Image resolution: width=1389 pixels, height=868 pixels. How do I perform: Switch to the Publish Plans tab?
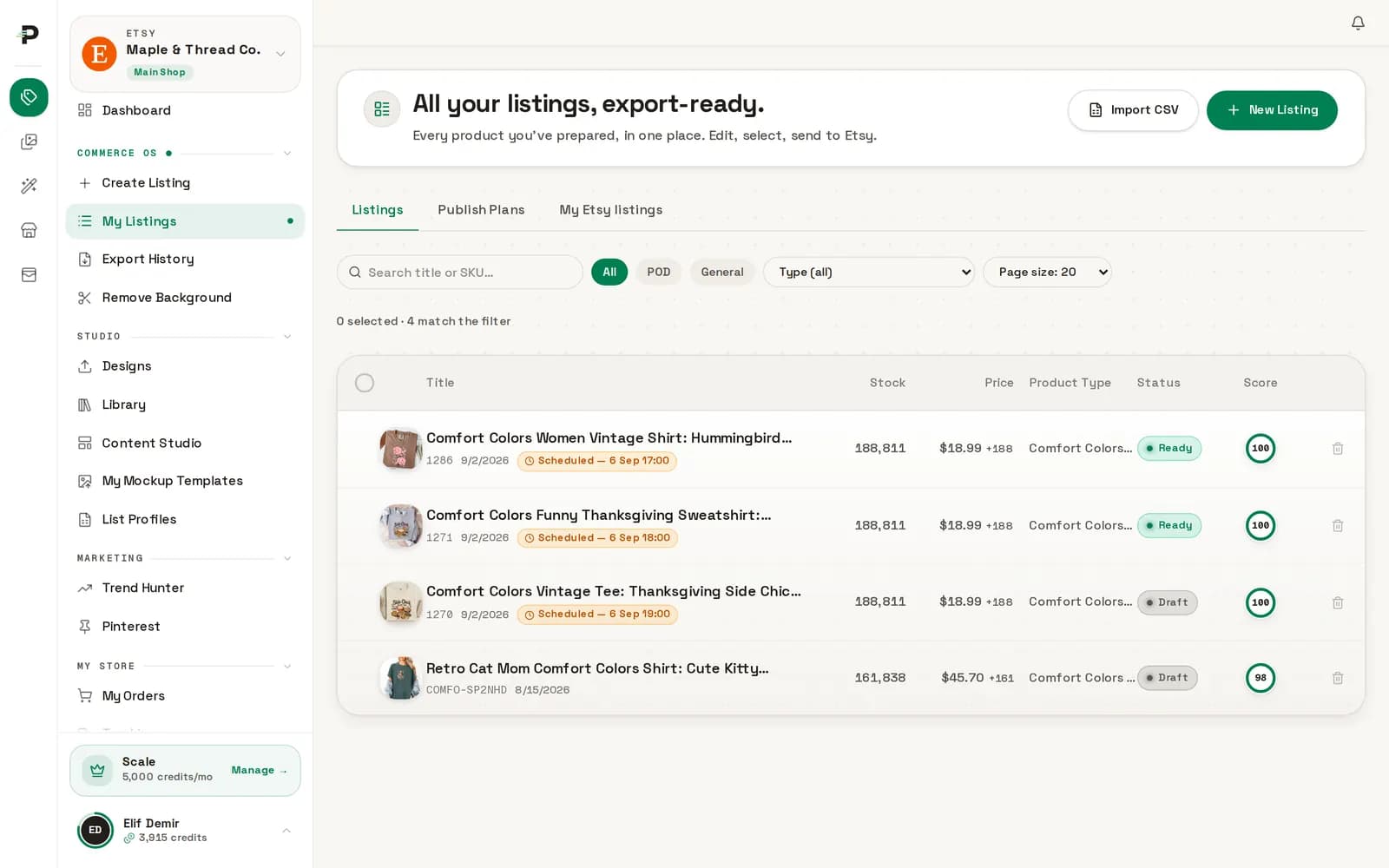tap(481, 210)
